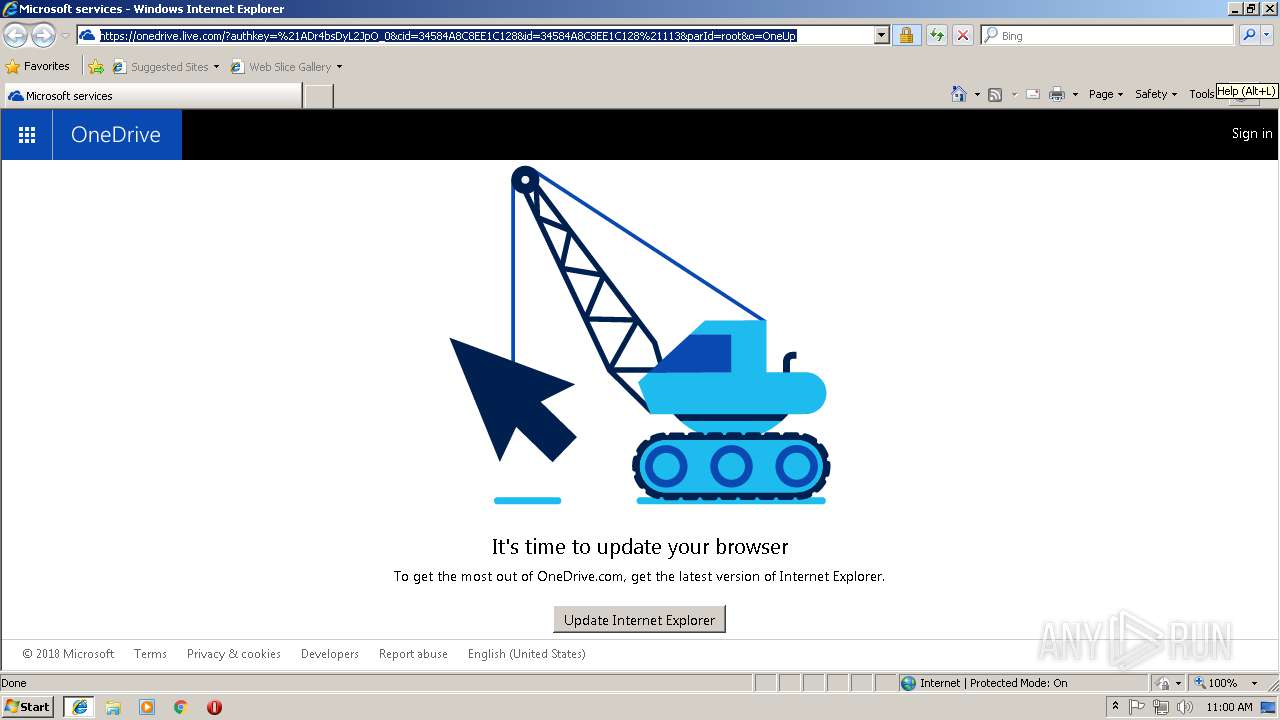Click Update Internet Explorer button
The width and height of the screenshot is (1280, 720).
(639, 620)
